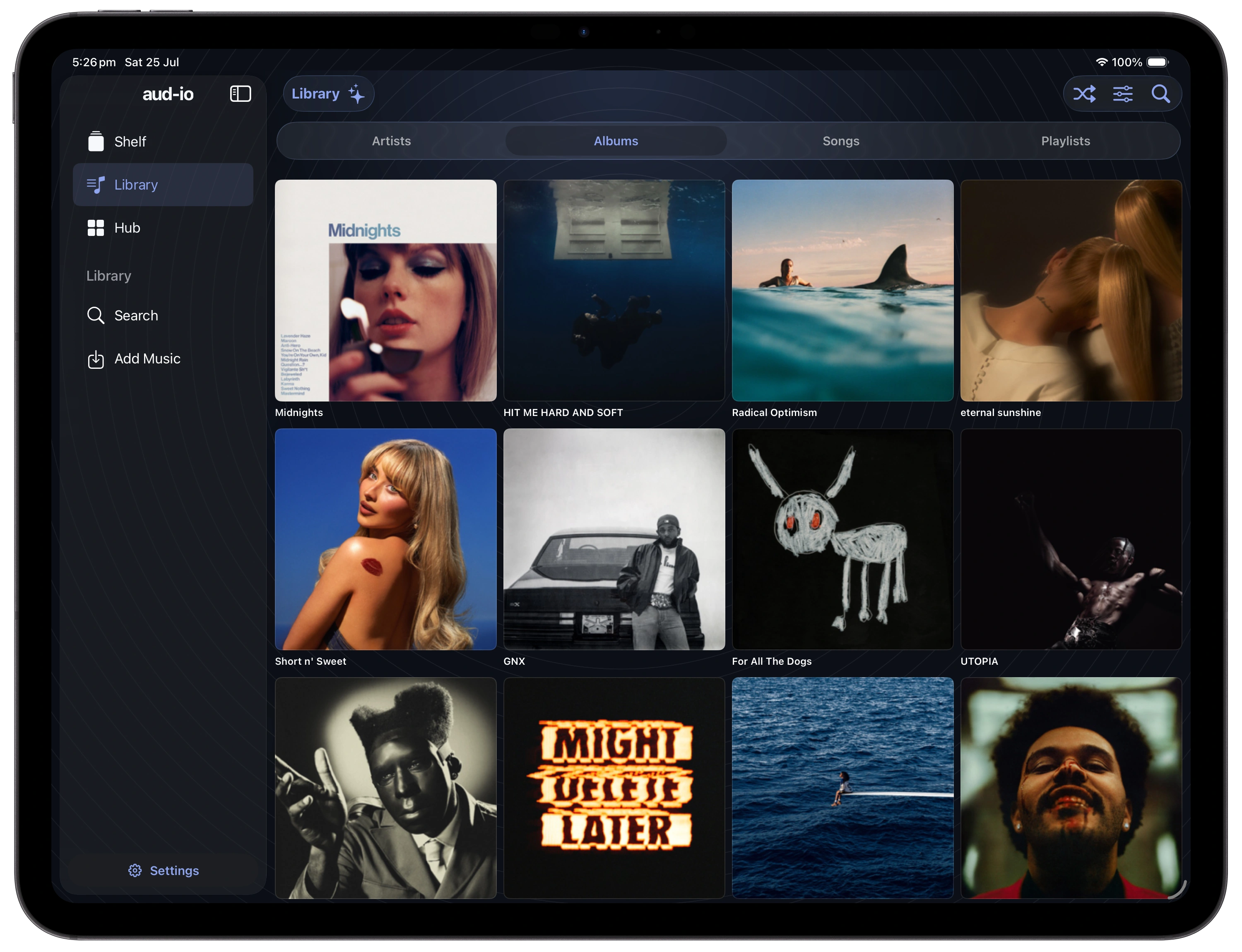Image resolution: width=1242 pixels, height=952 pixels.
Task: Click the battery indicator icon
Action: click(1157, 63)
